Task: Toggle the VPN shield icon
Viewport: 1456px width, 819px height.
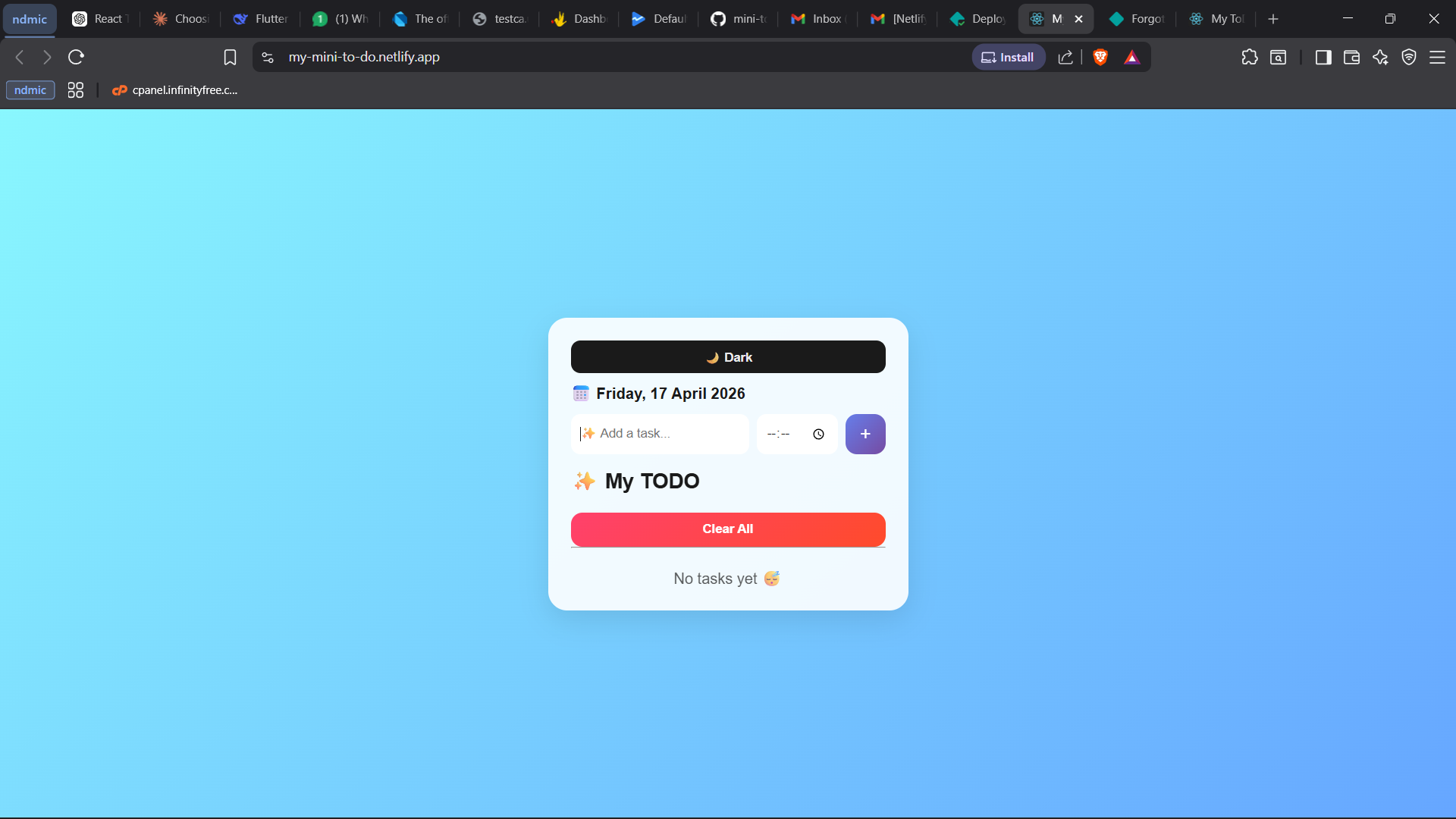Action: click(x=1409, y=57)
